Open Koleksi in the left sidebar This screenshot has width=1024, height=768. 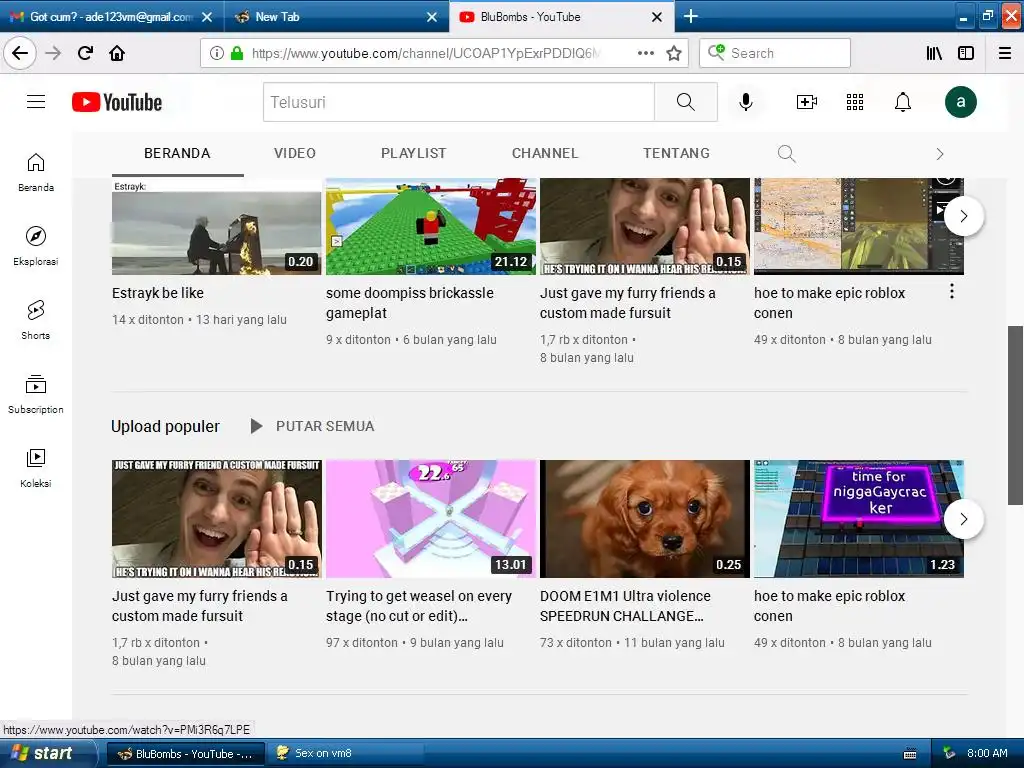coord(36,468)
